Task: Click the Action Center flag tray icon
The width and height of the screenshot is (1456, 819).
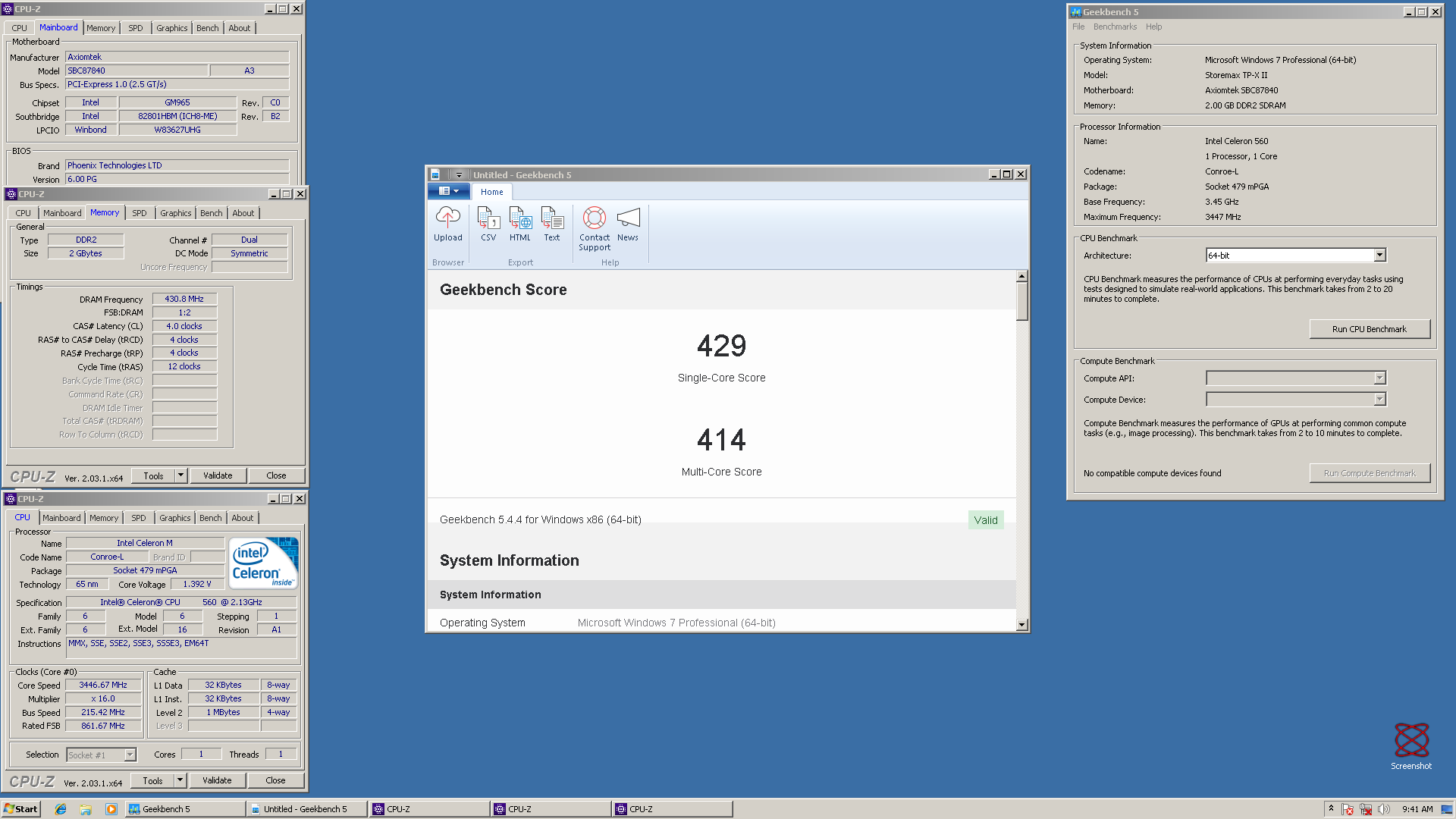Action: (1348, 809)
